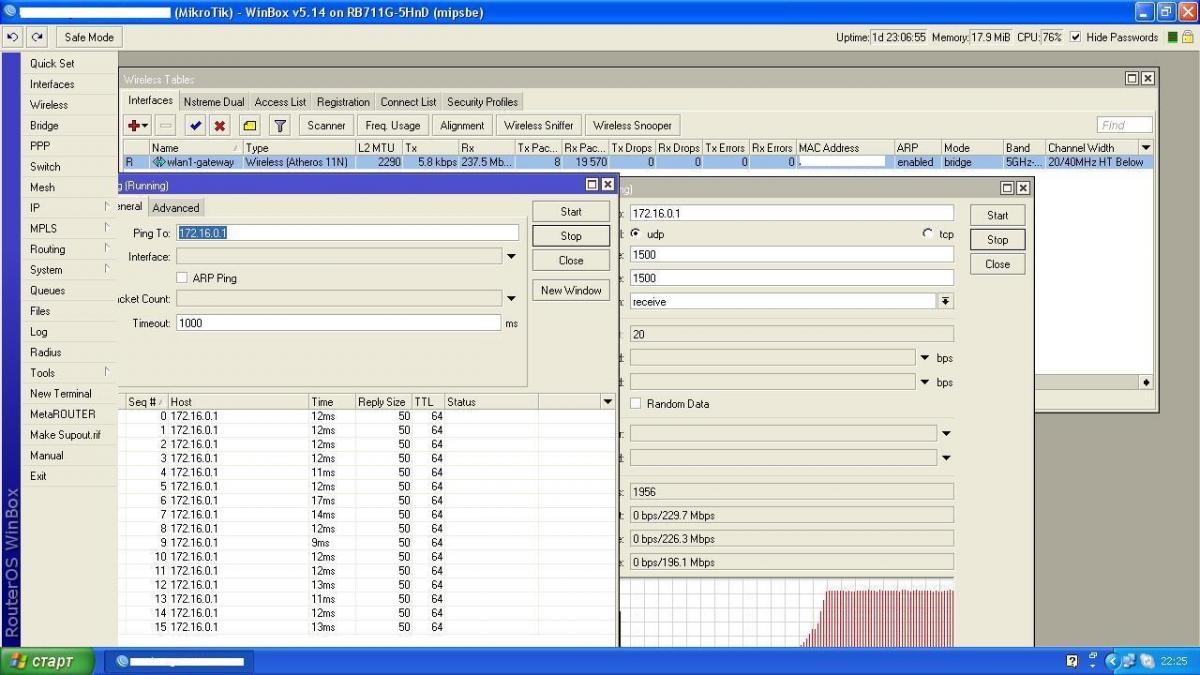Click the Ping To address field
This screenshot has width=1200, height=675.
pyautogui.click(x=347, y=232)
